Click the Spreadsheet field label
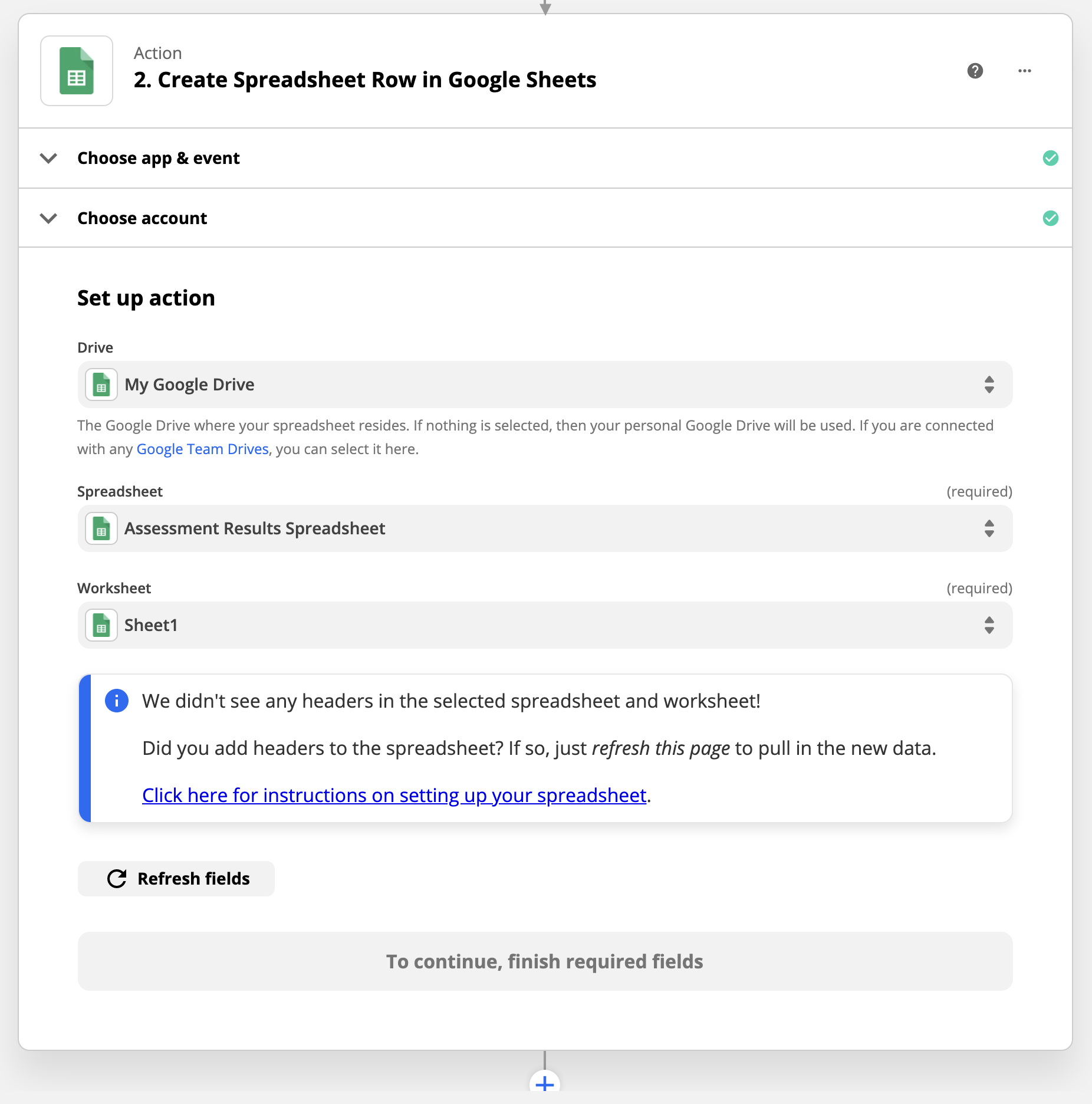The image size is (1092, 1104). 120,492
